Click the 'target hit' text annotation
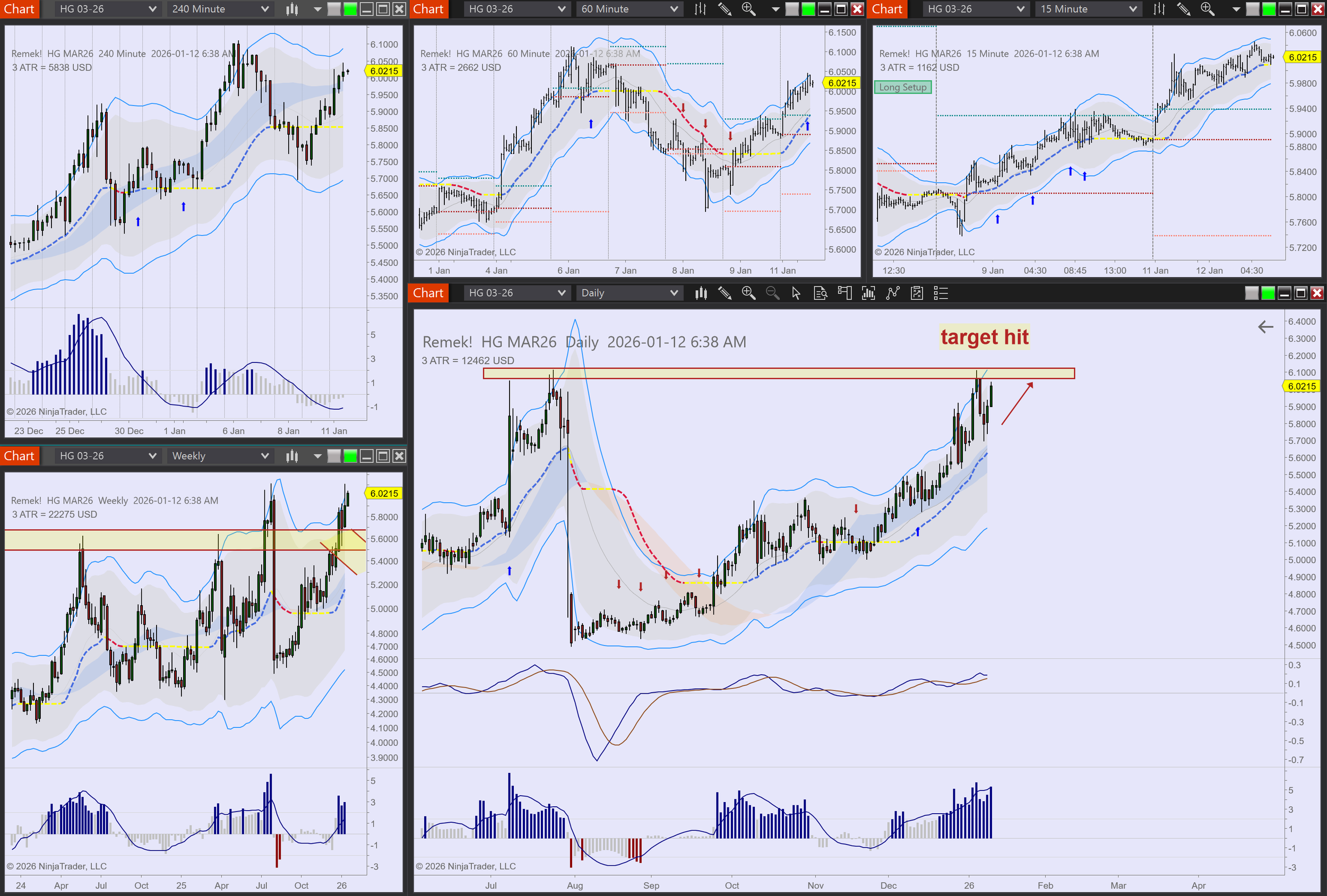Viewport: 1327px width, 896px height. [x=985, y=337]
